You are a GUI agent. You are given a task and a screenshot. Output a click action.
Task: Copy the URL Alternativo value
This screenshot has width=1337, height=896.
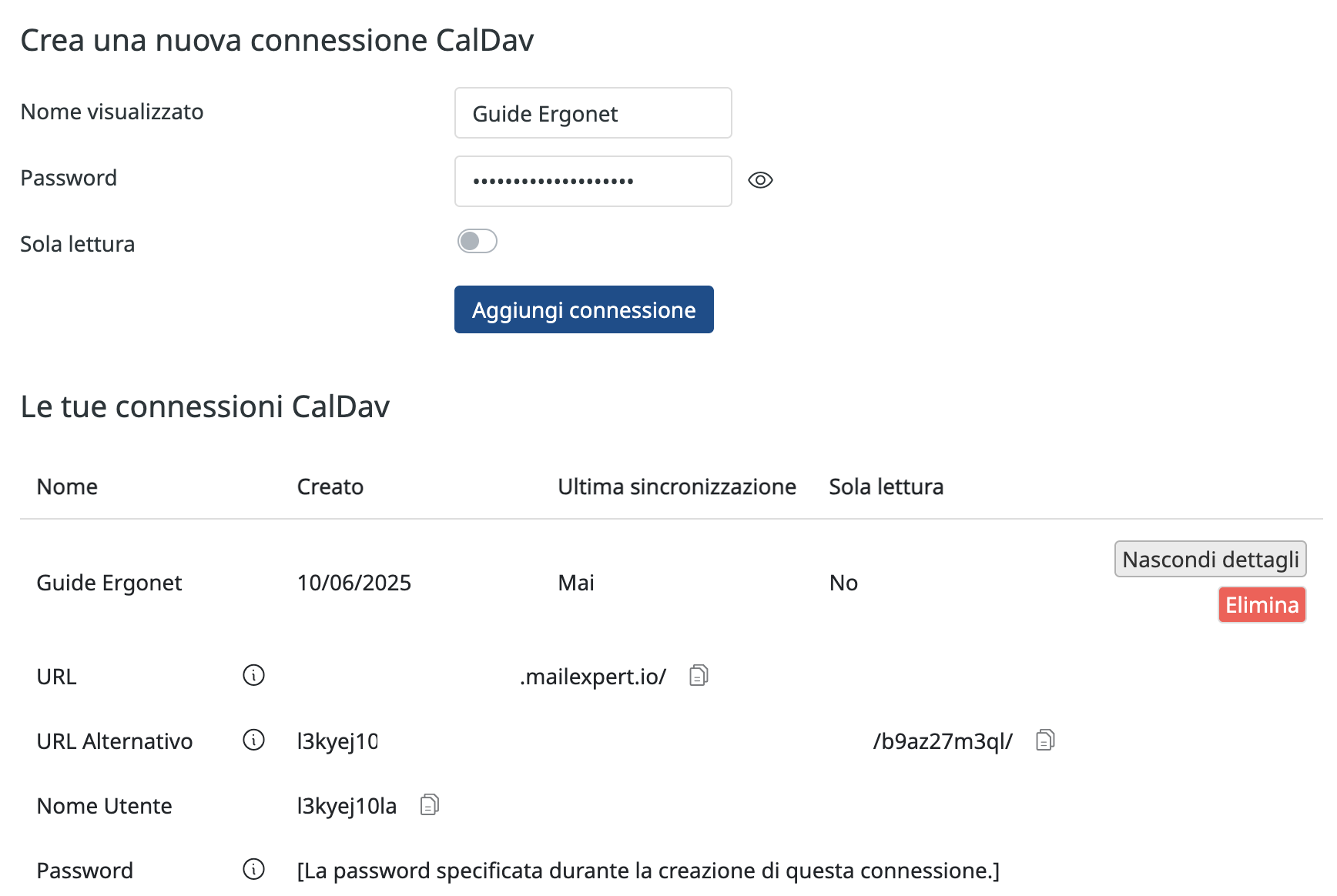tap(1045, 740)
